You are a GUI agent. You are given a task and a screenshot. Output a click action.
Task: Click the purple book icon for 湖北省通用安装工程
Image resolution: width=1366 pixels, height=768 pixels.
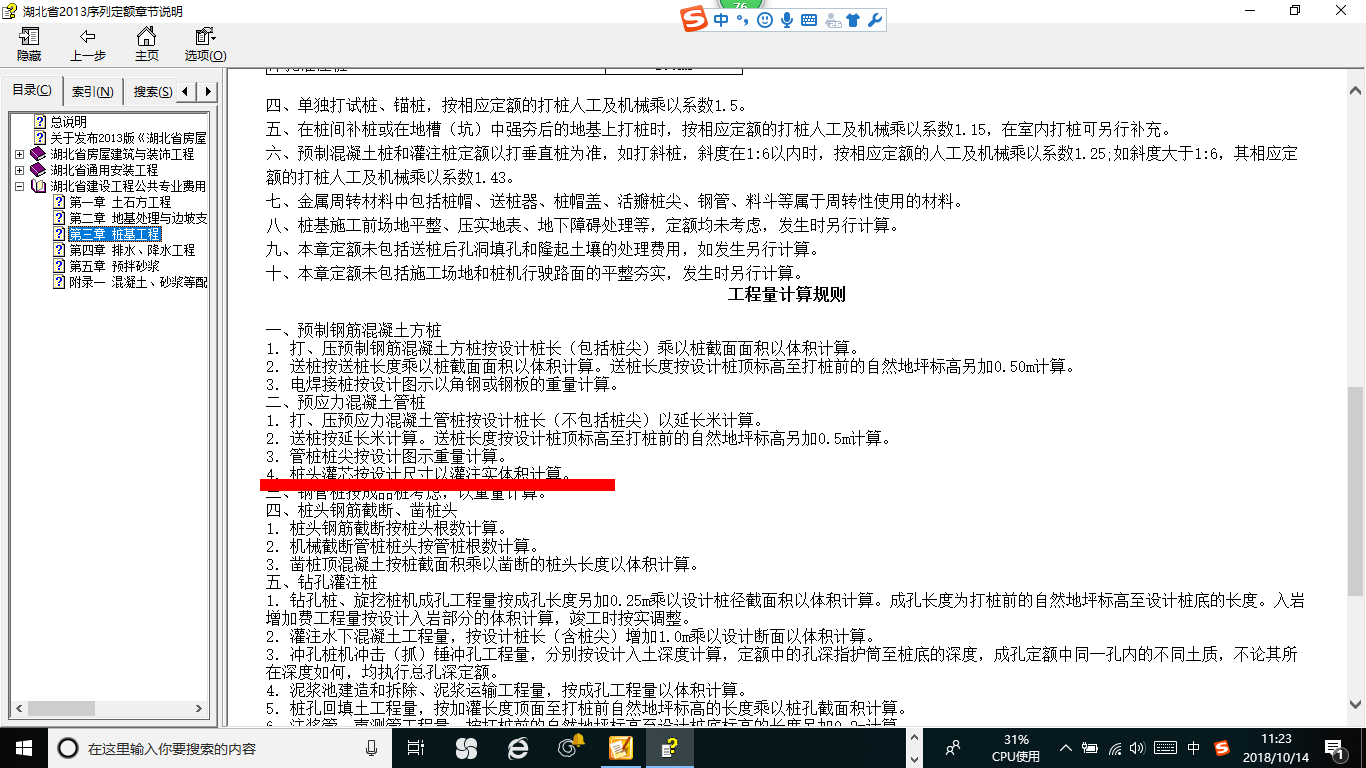click(38, 170)
